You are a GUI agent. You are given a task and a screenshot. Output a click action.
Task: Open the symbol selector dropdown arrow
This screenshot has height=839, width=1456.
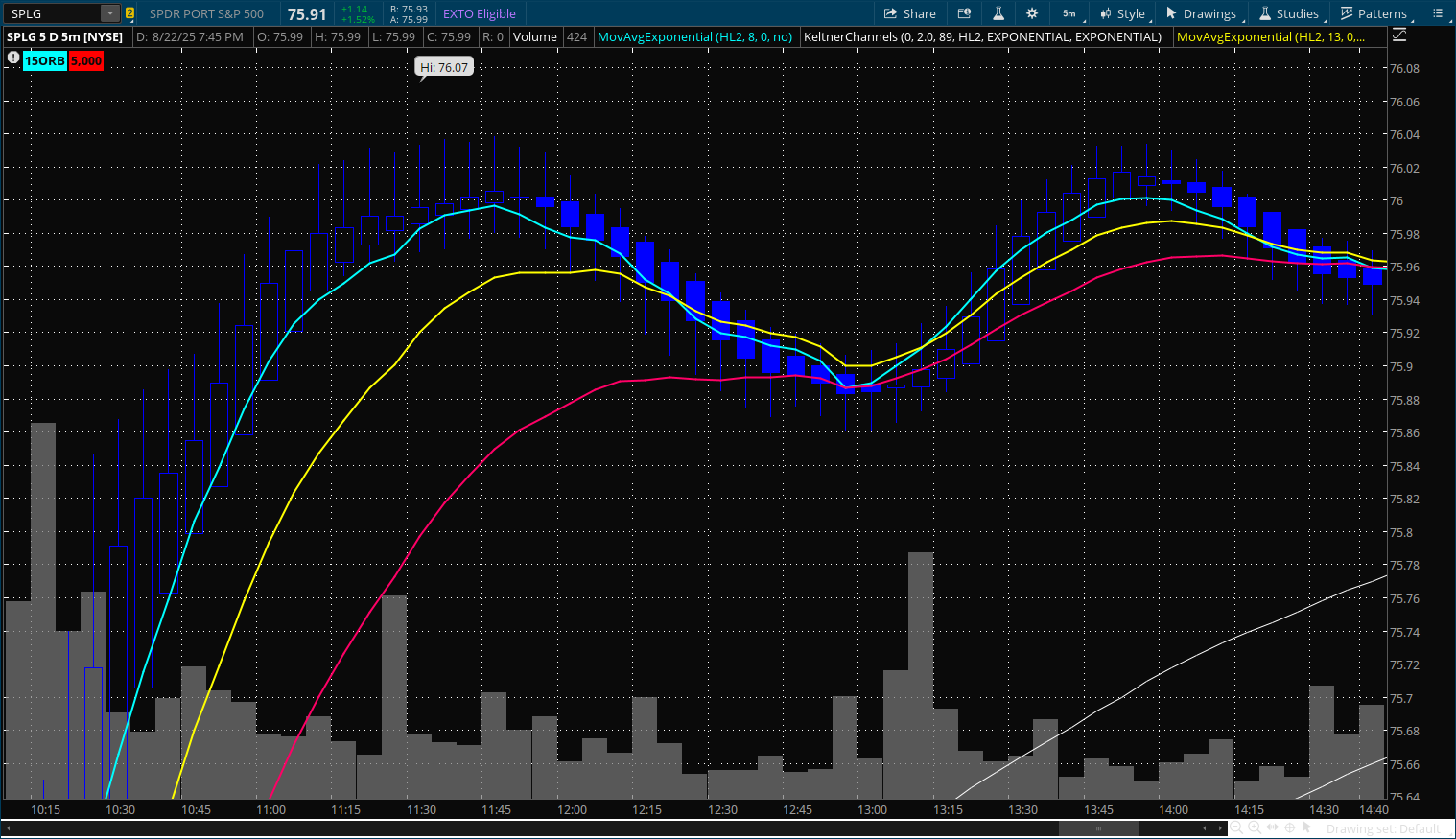[x=110, y=13]
